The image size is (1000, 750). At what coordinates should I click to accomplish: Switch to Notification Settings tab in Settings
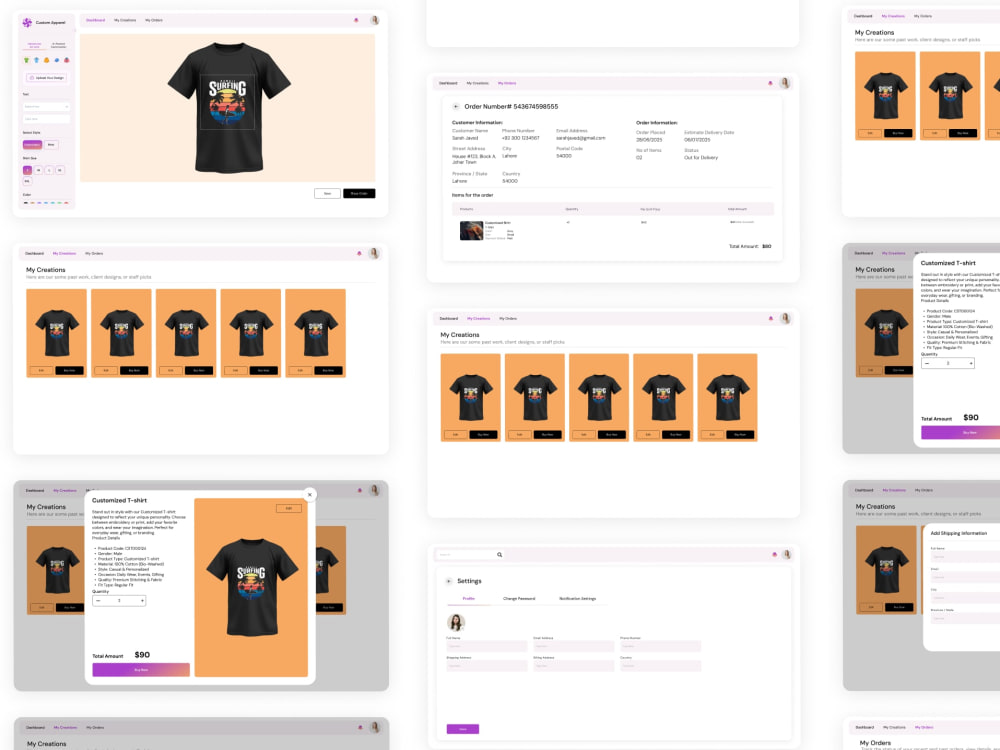pos(578,599)
